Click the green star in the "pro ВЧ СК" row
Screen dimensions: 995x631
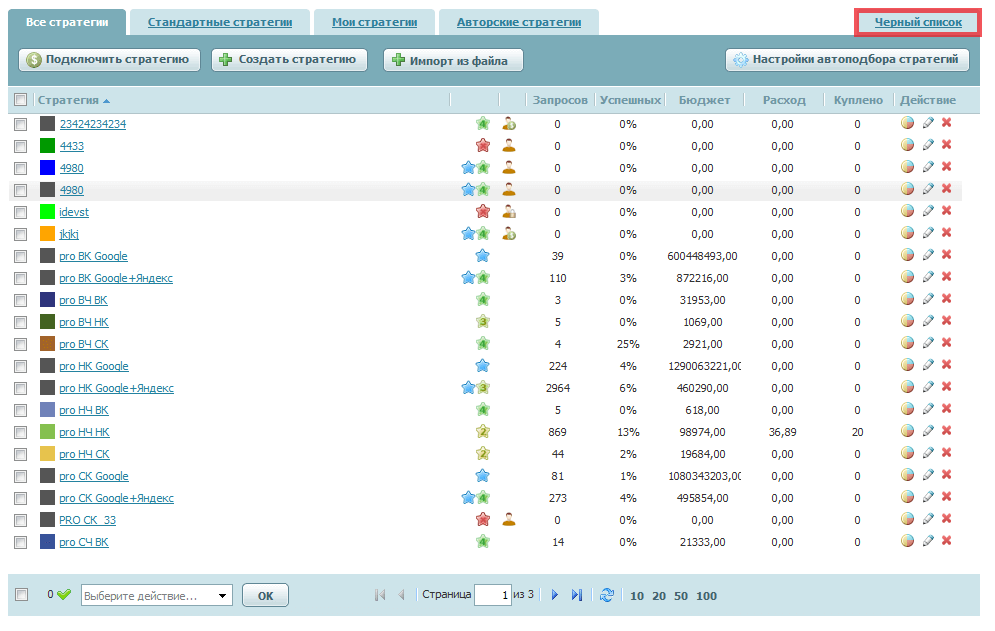point(483,343)
